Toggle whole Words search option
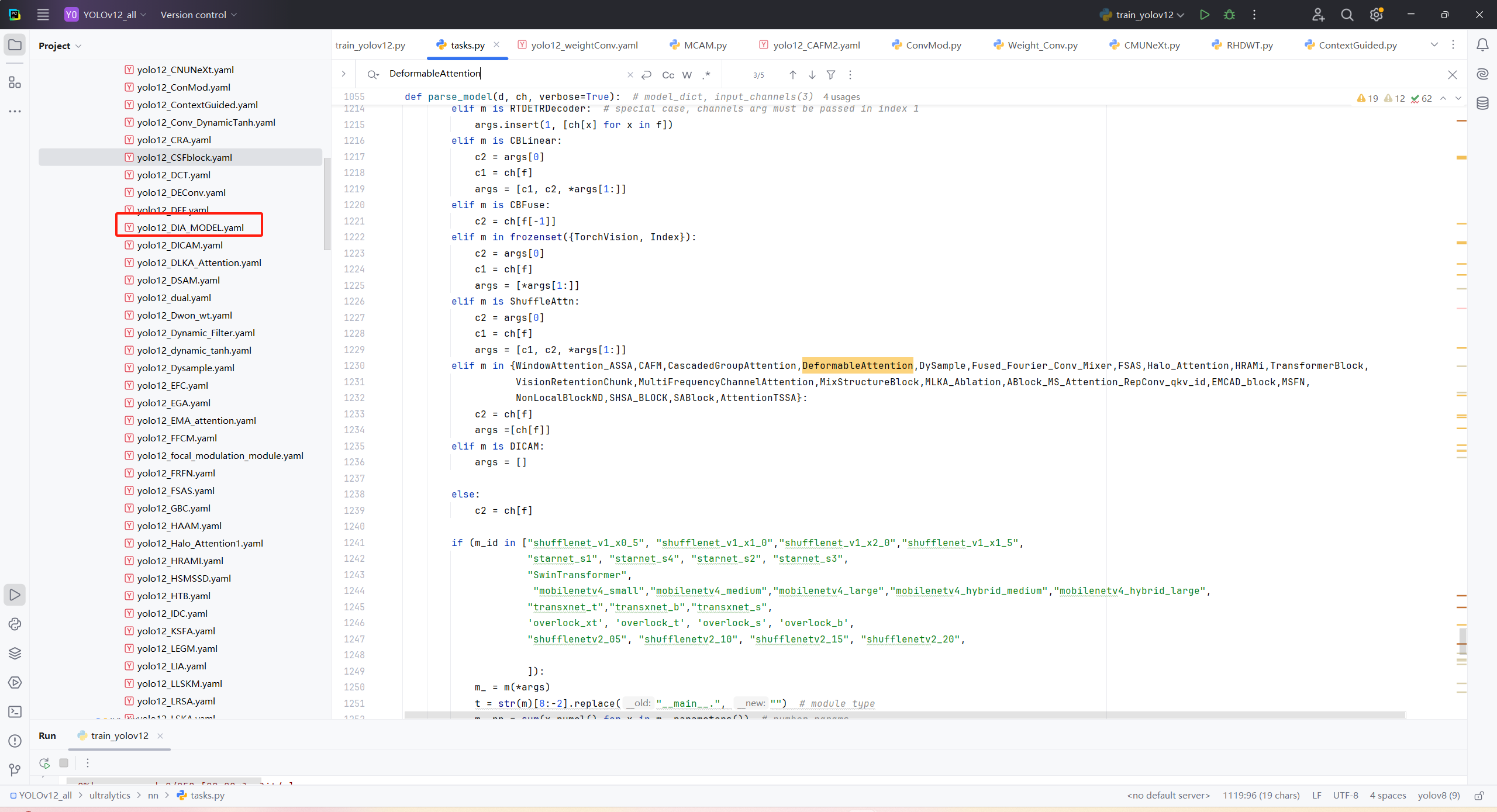This screenshot has height=812, width=1497. 687,75
